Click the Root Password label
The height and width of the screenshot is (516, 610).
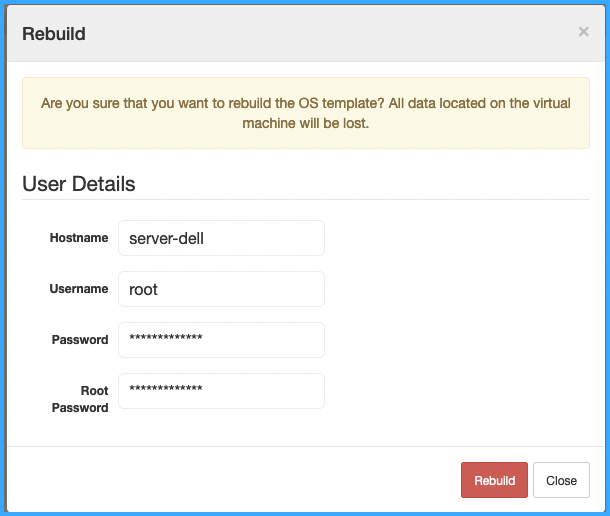click(80, 399)
